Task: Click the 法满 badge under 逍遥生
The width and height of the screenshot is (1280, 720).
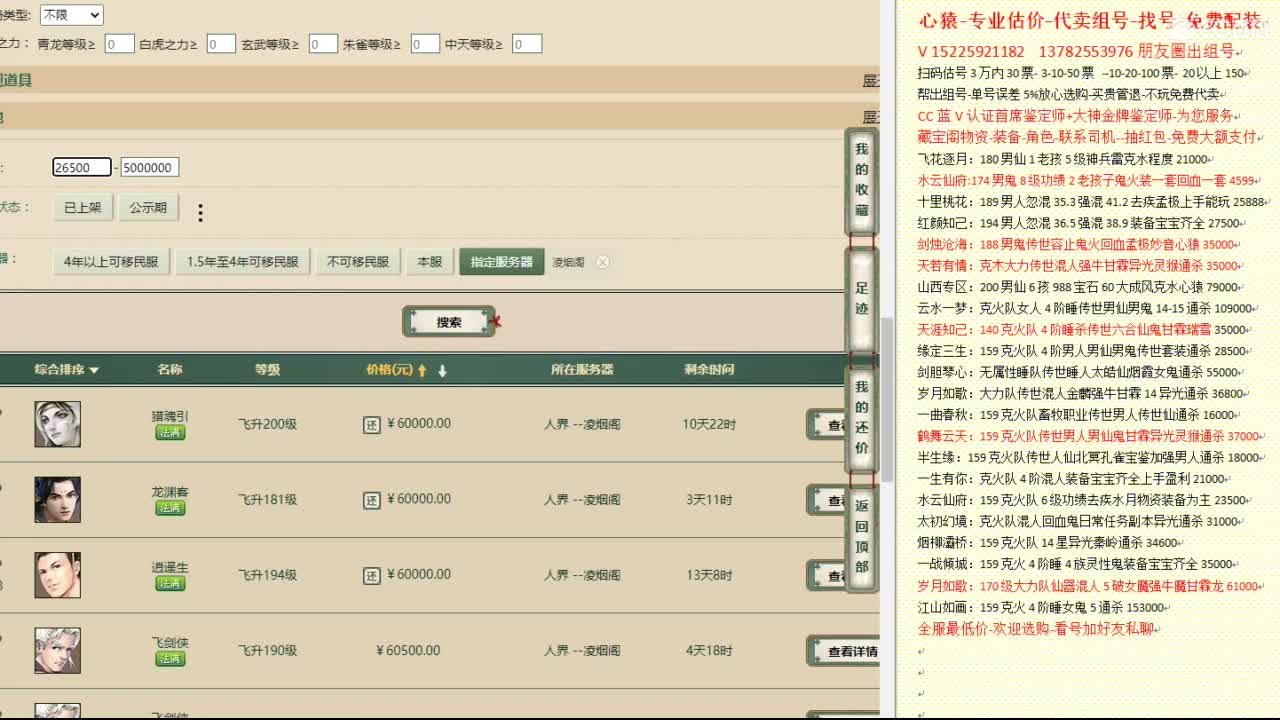Action: 170,584
